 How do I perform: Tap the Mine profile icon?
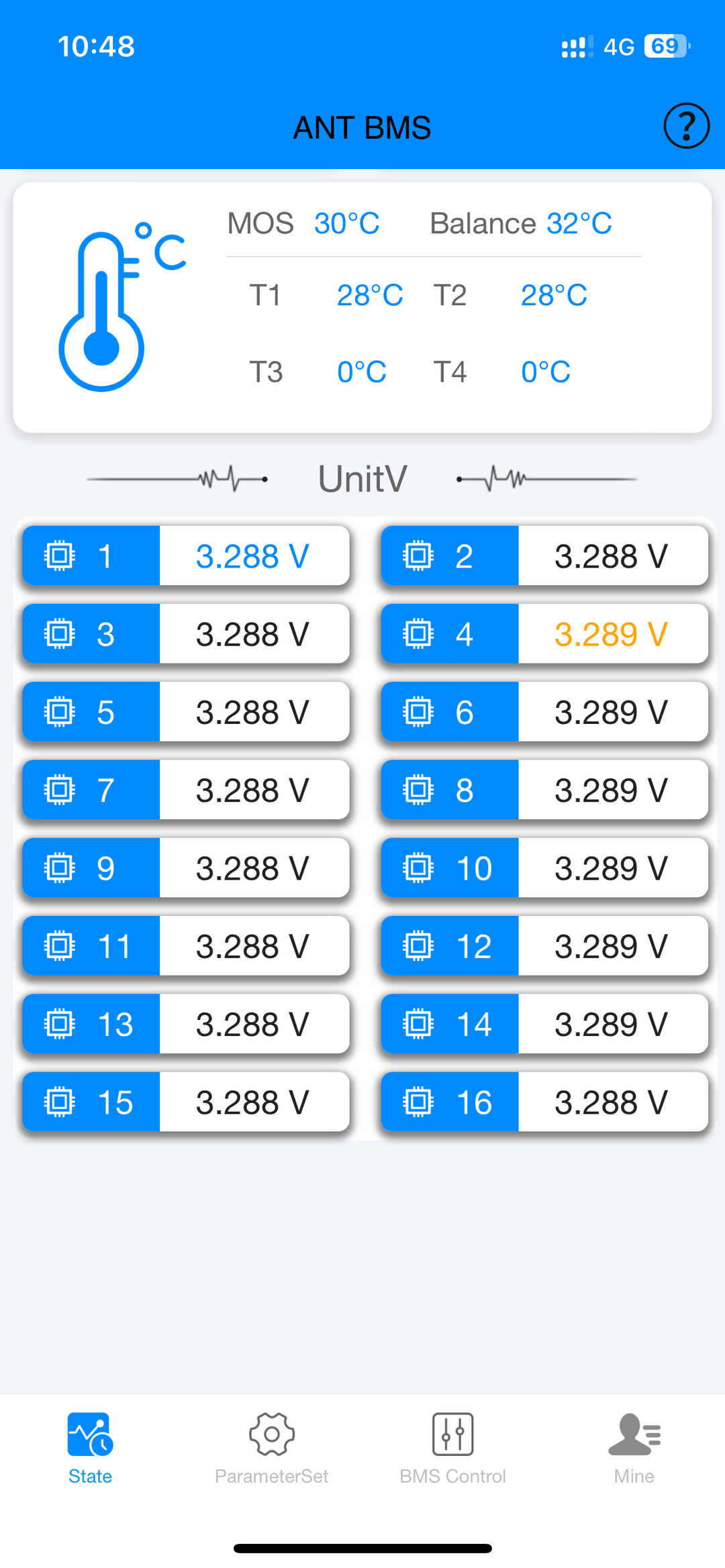(x=634, y=1434)
